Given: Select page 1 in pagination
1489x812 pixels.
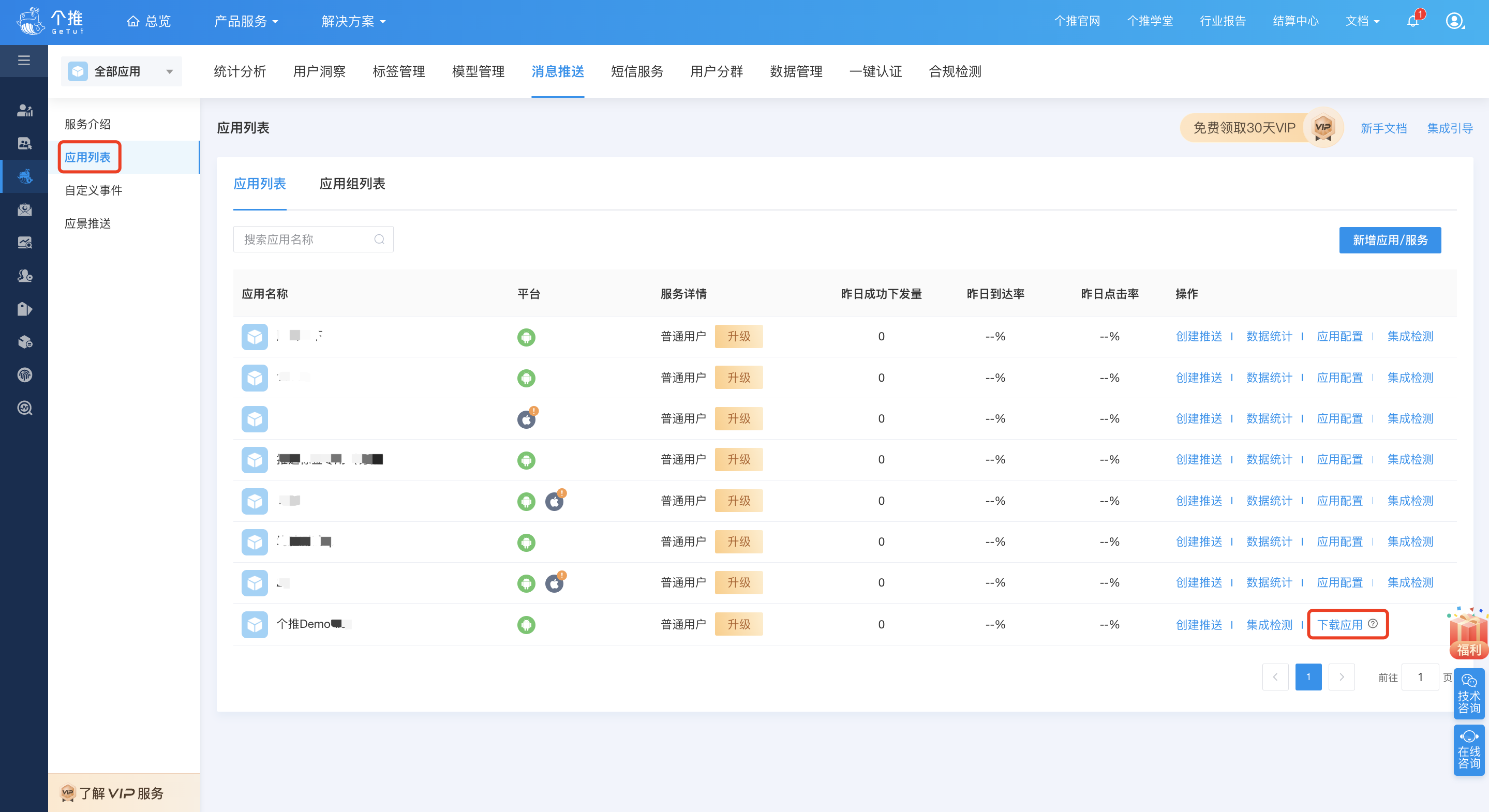Looking at the screenshot, I should pos(1308,677).
